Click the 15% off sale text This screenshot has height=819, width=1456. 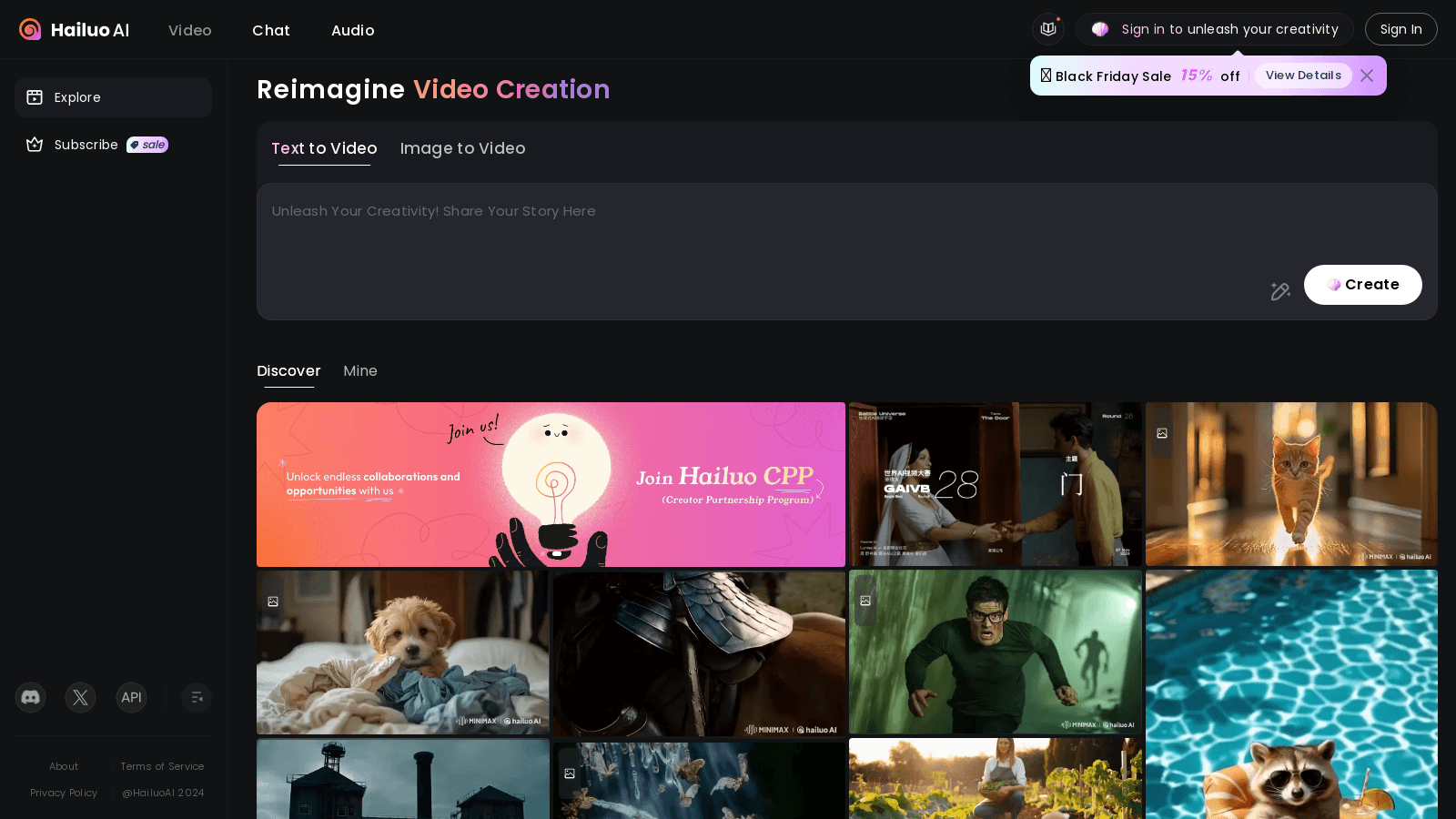point(1210,76)
